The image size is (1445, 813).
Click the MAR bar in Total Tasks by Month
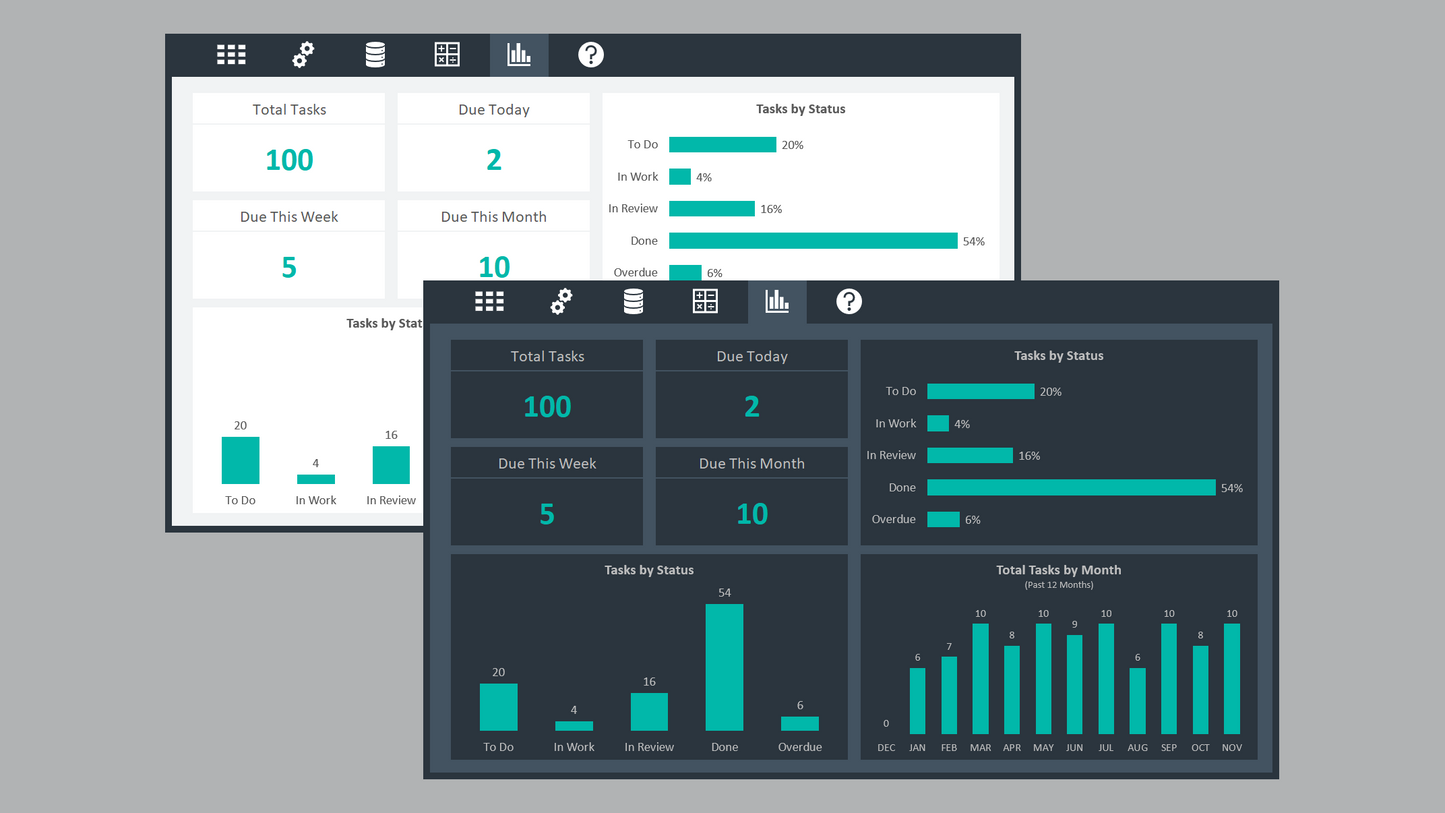[980, 679]
